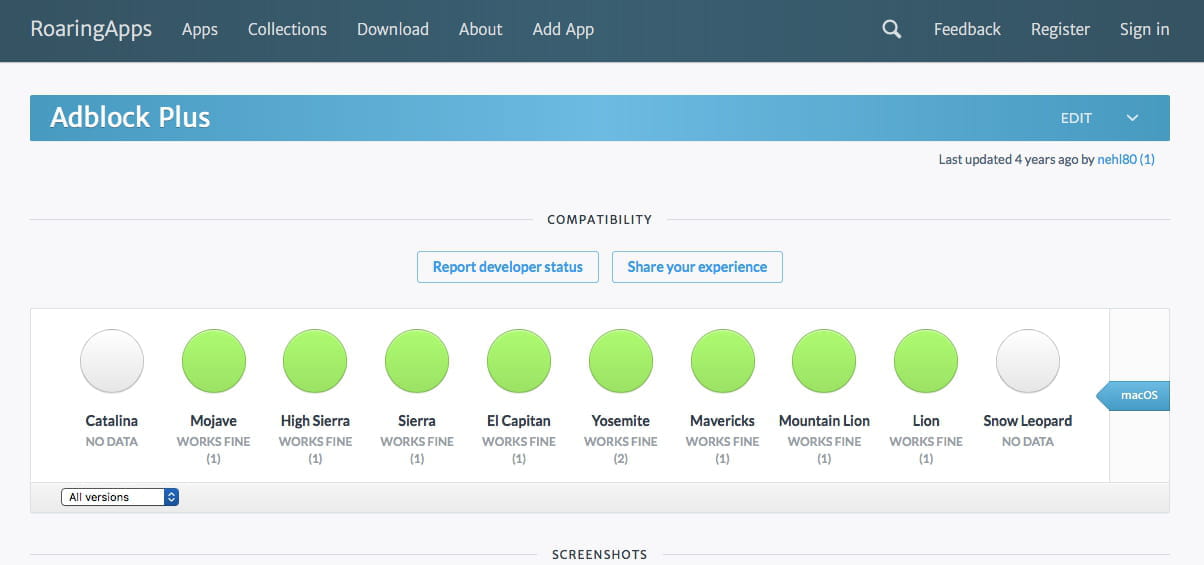Click the Catalina label
The width and height of the screenshot is (1204, 565).
(112, 421)
